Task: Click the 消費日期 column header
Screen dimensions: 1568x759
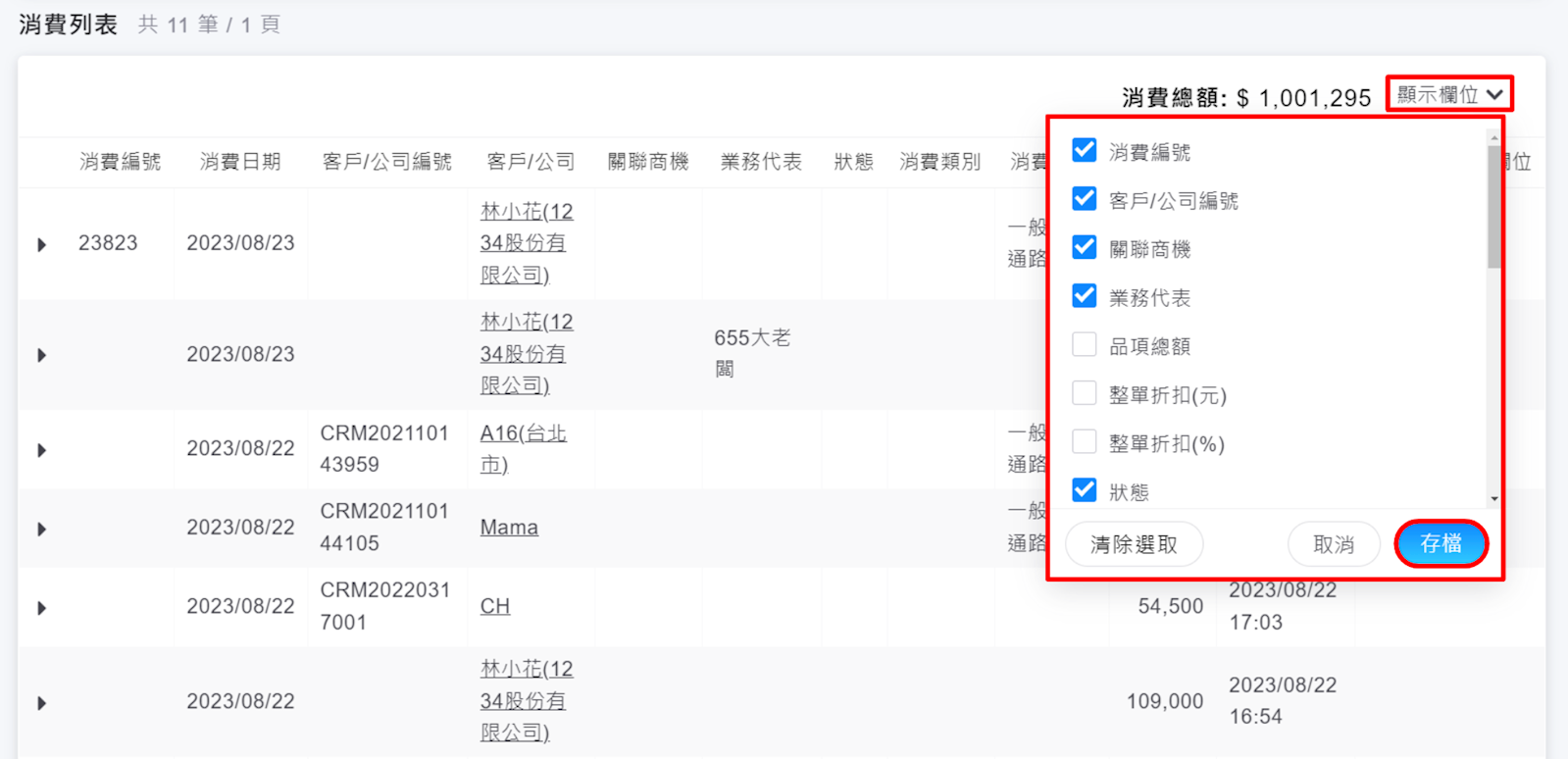Action: tap(240, 162)
